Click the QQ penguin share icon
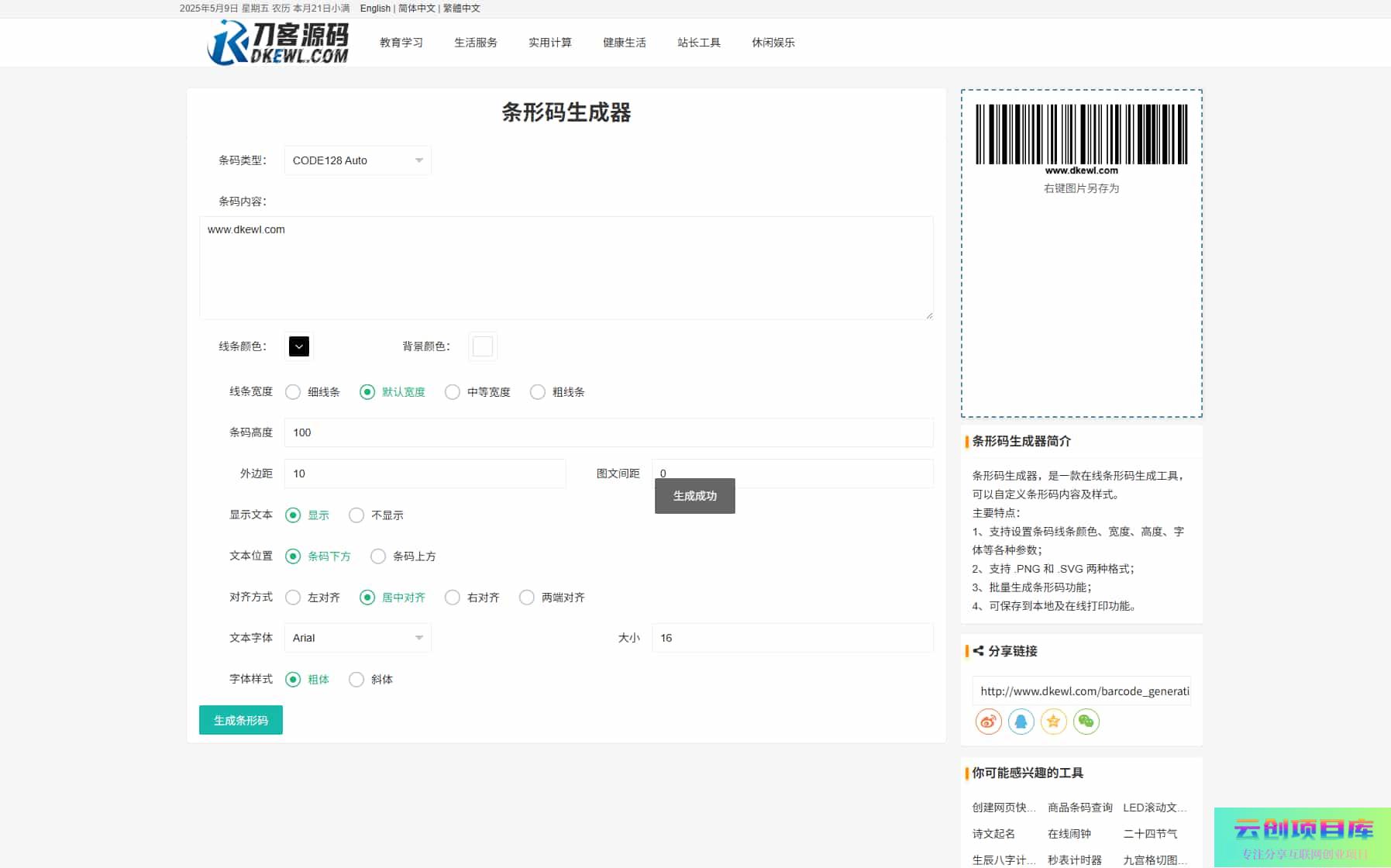1391x868 pixels. click(x=1021, y=722)
